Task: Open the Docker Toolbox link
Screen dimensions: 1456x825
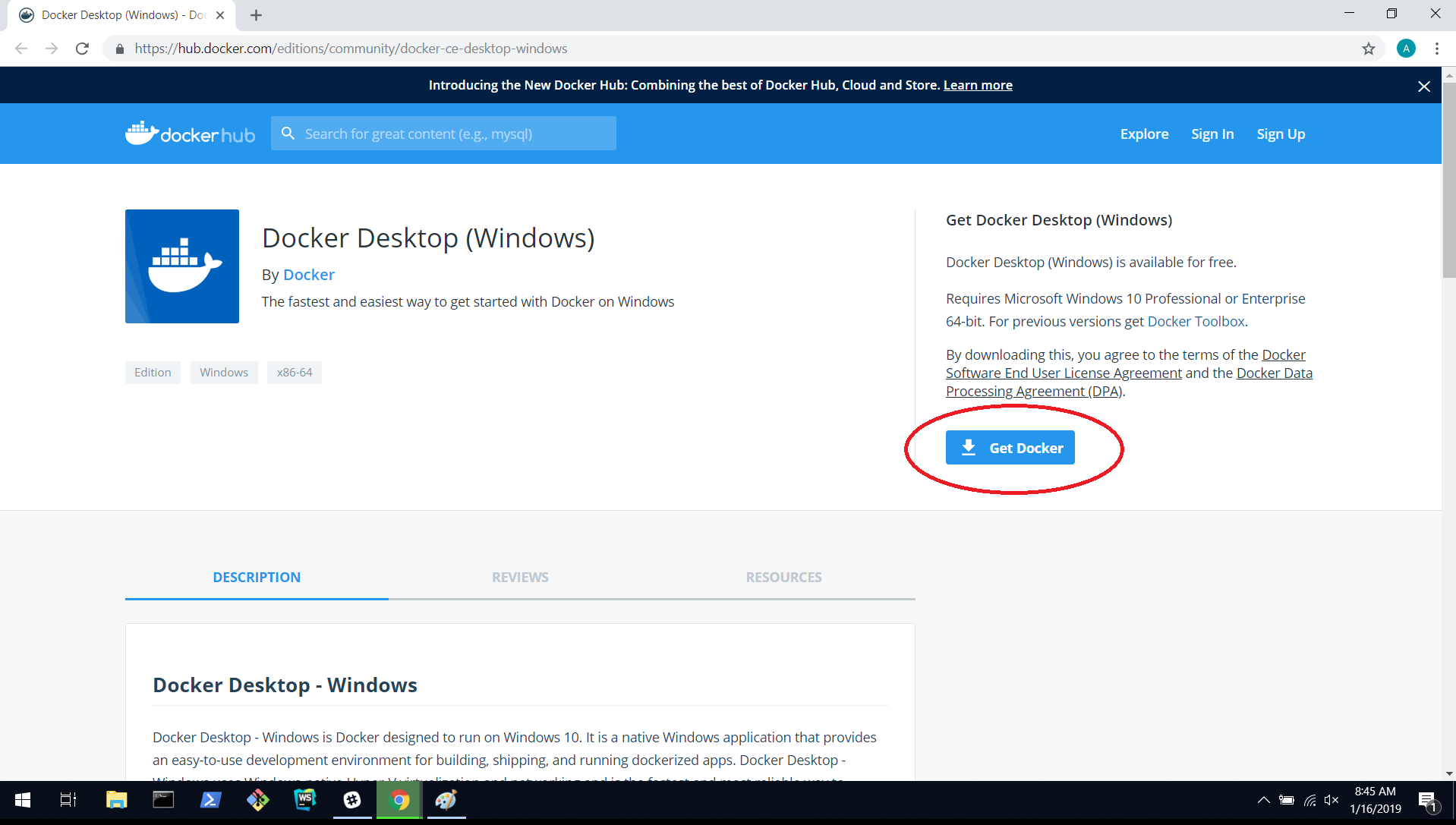Action: [1196, 321]
